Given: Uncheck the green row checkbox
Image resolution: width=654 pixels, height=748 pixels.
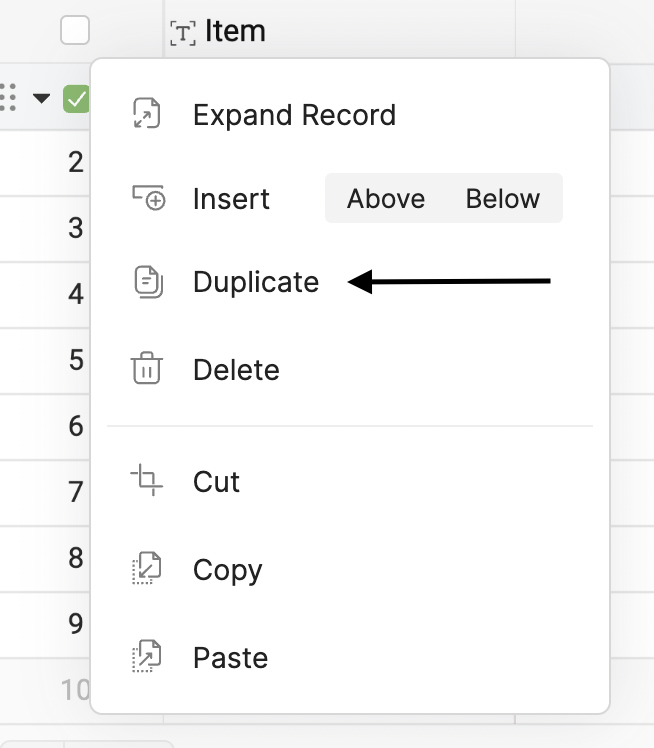Looking at the screenshot, I should coord(76,99).
